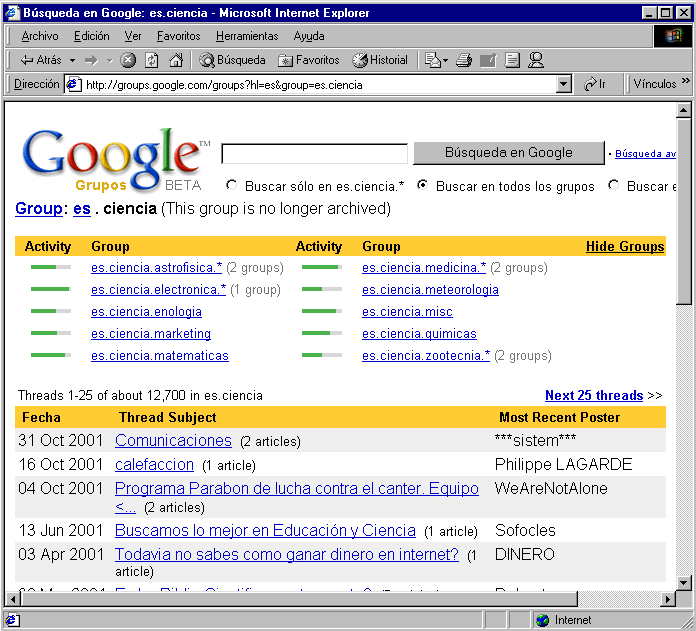
Task: Go to Next 25 threads
Action: coord(594,395)
